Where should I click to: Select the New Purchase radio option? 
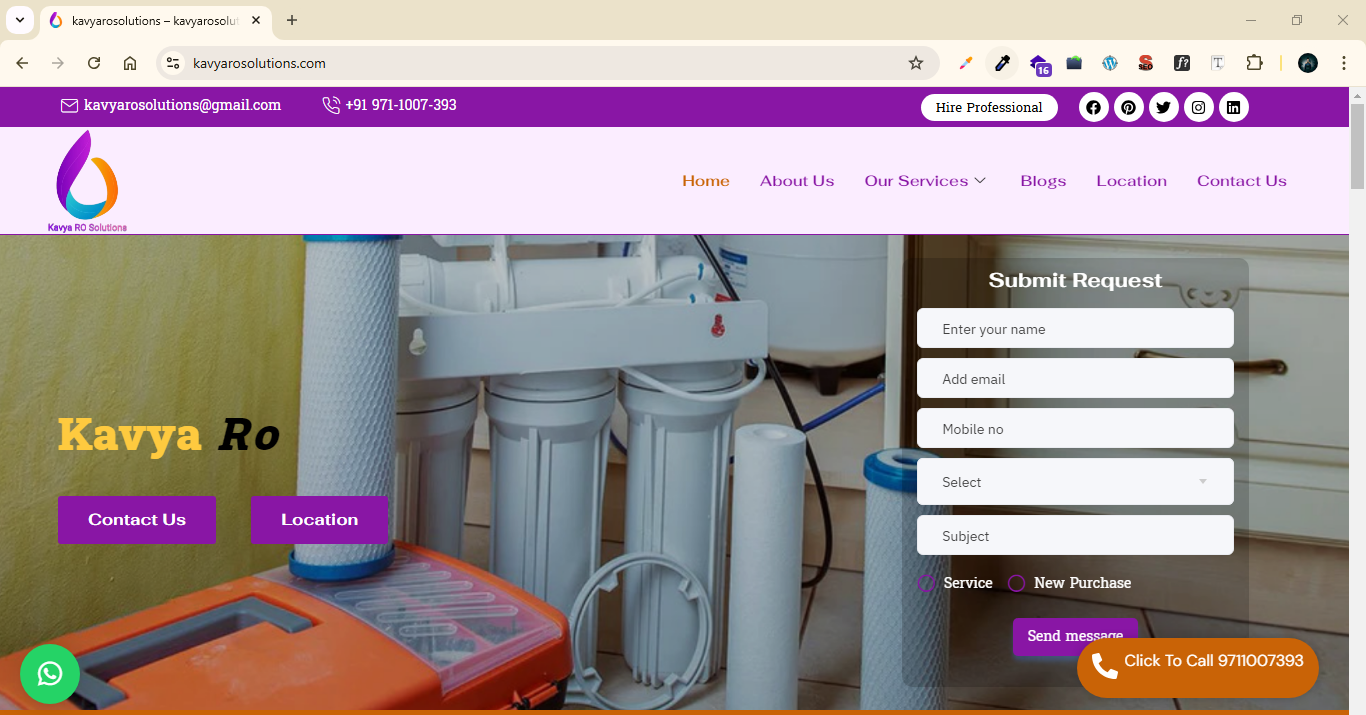tap(1017, 583)
